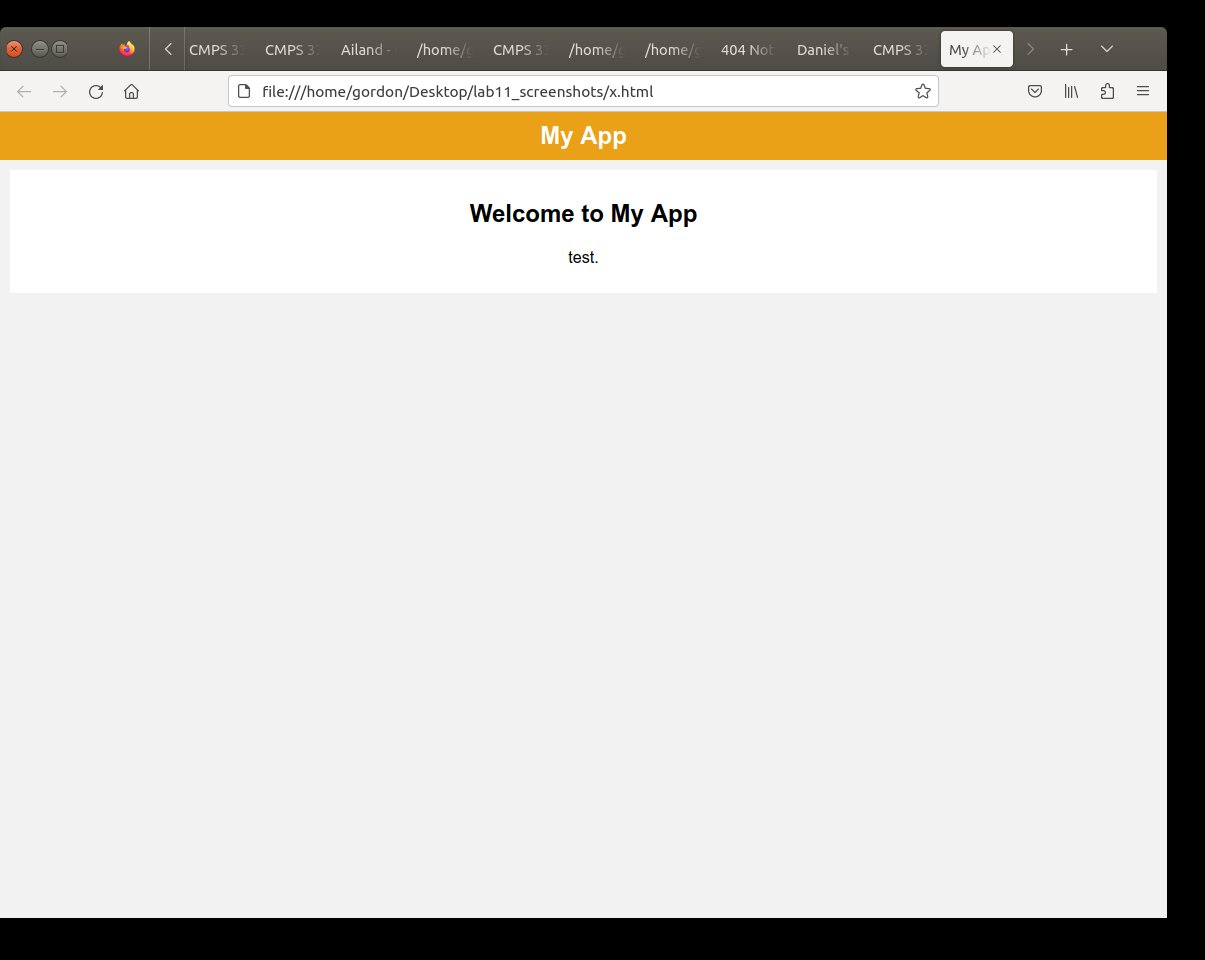This screenshot has height=960, width=1205.
Task: Open the Firefox hamburger application menu
Action: coord(1143,92)
